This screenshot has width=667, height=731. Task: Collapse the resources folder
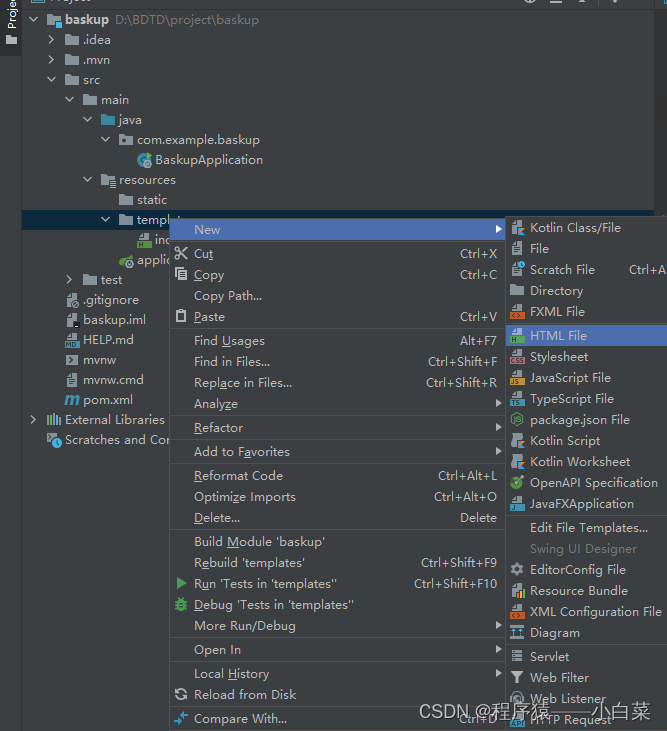click(88, 179)
